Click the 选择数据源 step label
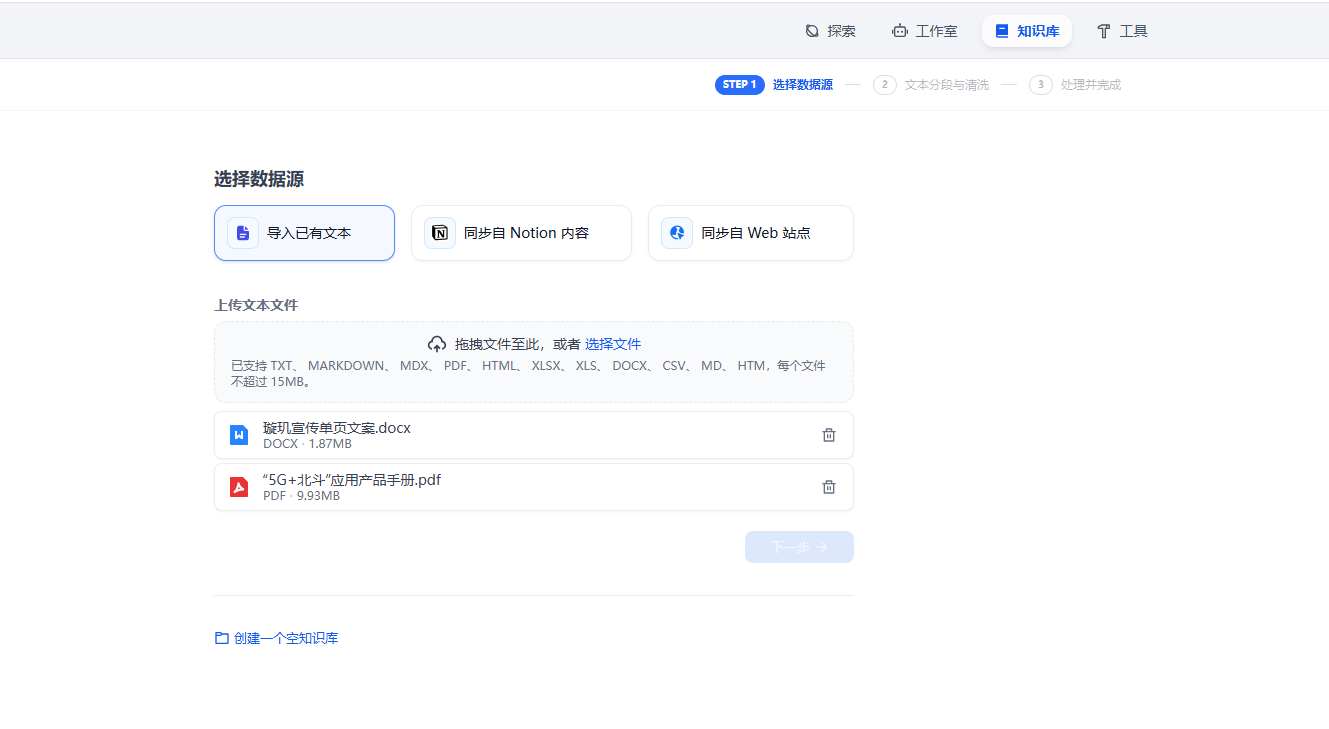 (x=803, y=85)
